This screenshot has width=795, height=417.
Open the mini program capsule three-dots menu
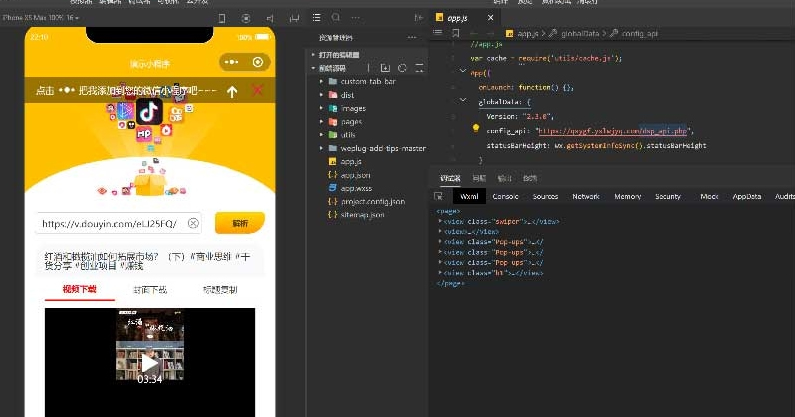click(x=232, y=62)
